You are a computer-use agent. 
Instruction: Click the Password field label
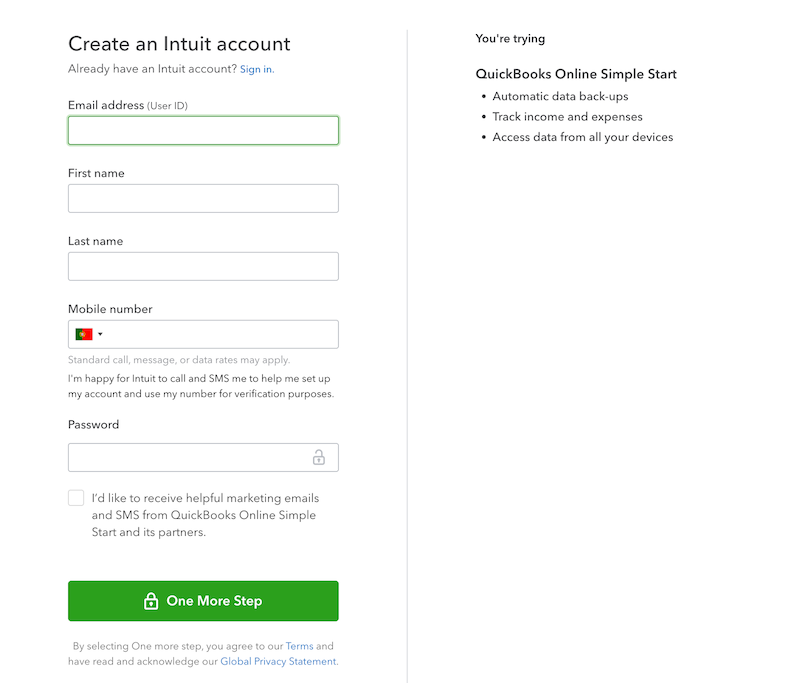click(93, 425)
